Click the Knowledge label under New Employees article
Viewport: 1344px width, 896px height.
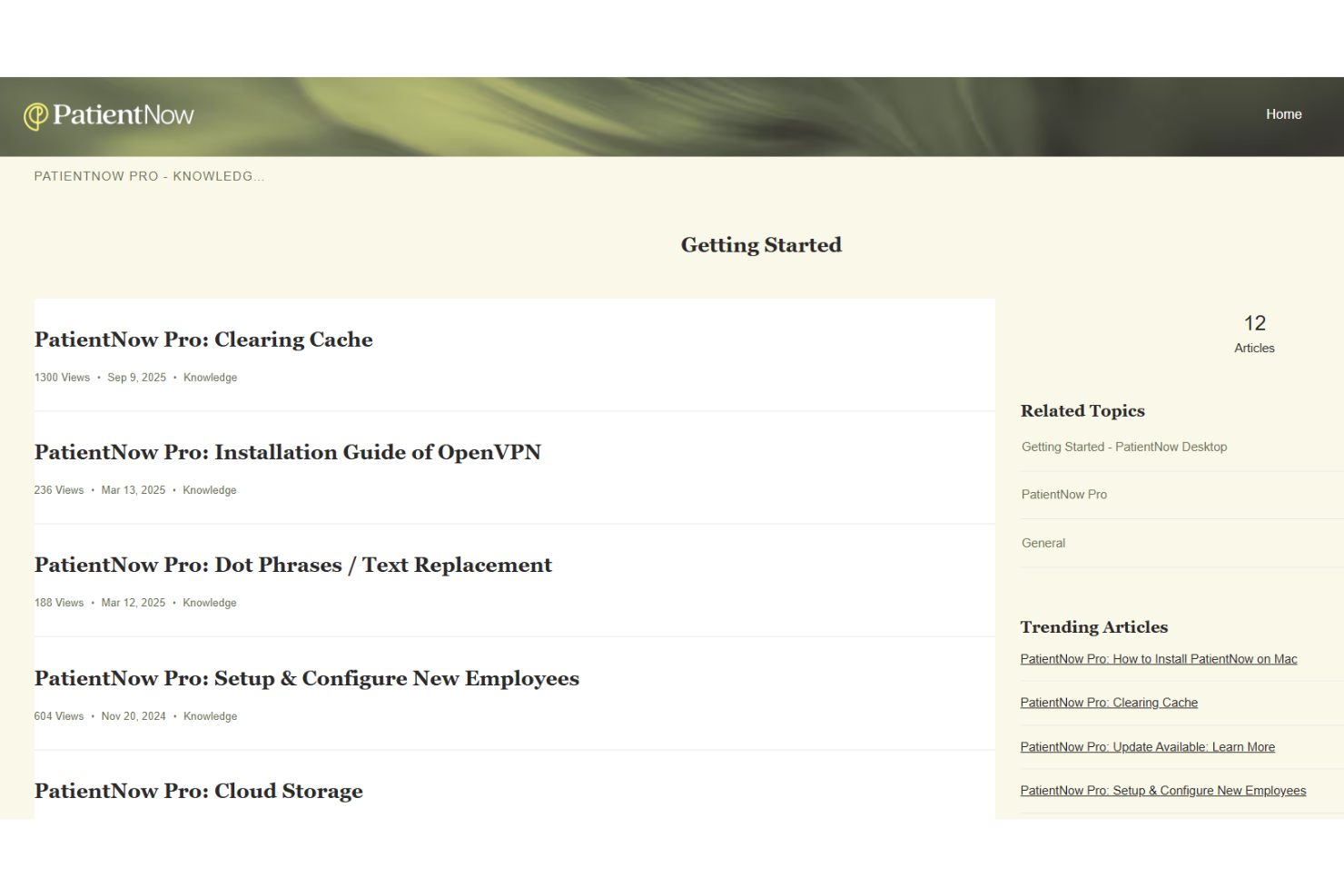(x=211, y=716)
